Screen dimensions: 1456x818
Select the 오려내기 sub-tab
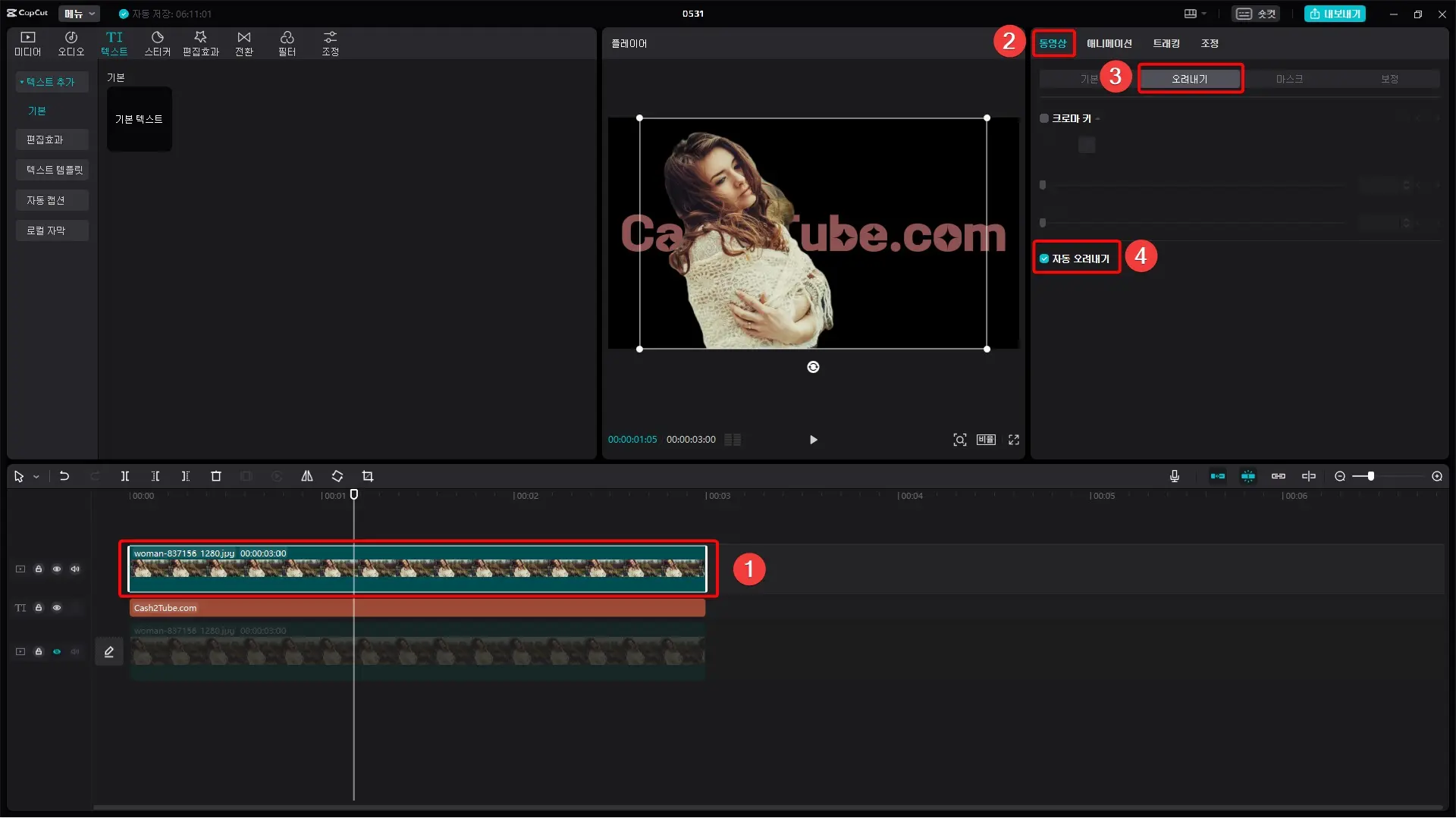coord(1189,79)
